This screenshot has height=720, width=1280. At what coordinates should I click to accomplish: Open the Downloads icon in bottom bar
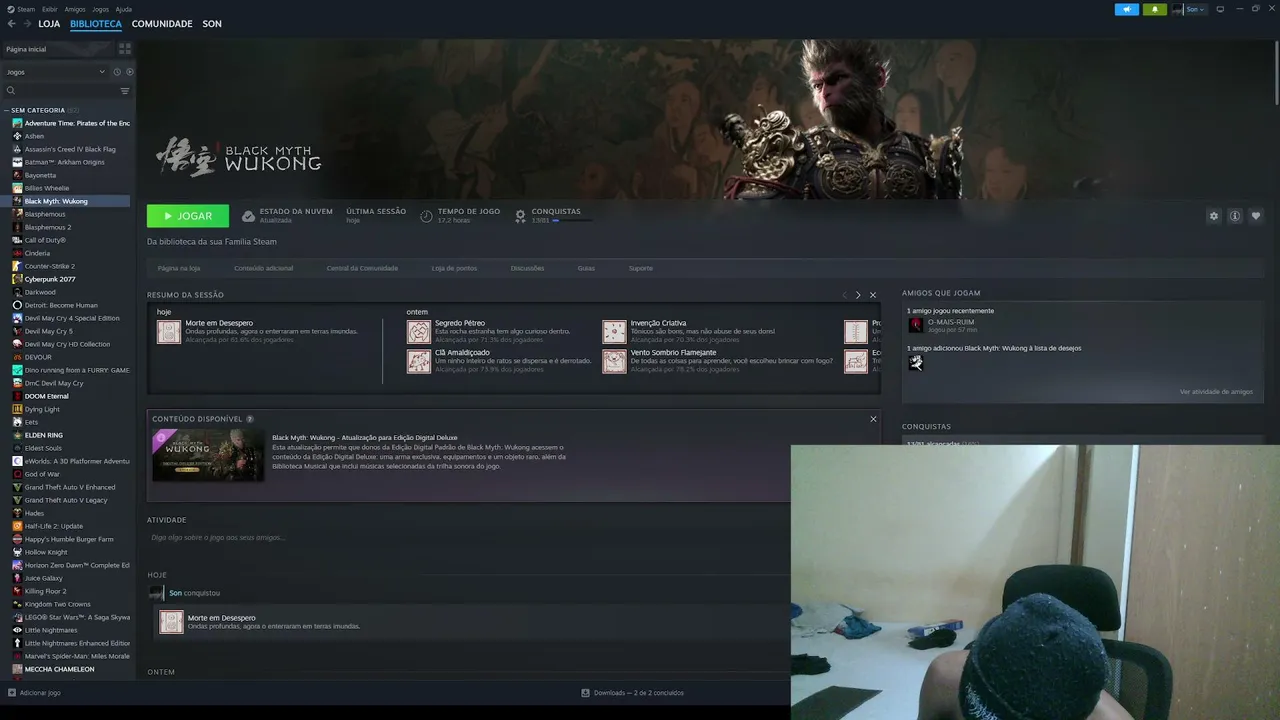[586, 692]
